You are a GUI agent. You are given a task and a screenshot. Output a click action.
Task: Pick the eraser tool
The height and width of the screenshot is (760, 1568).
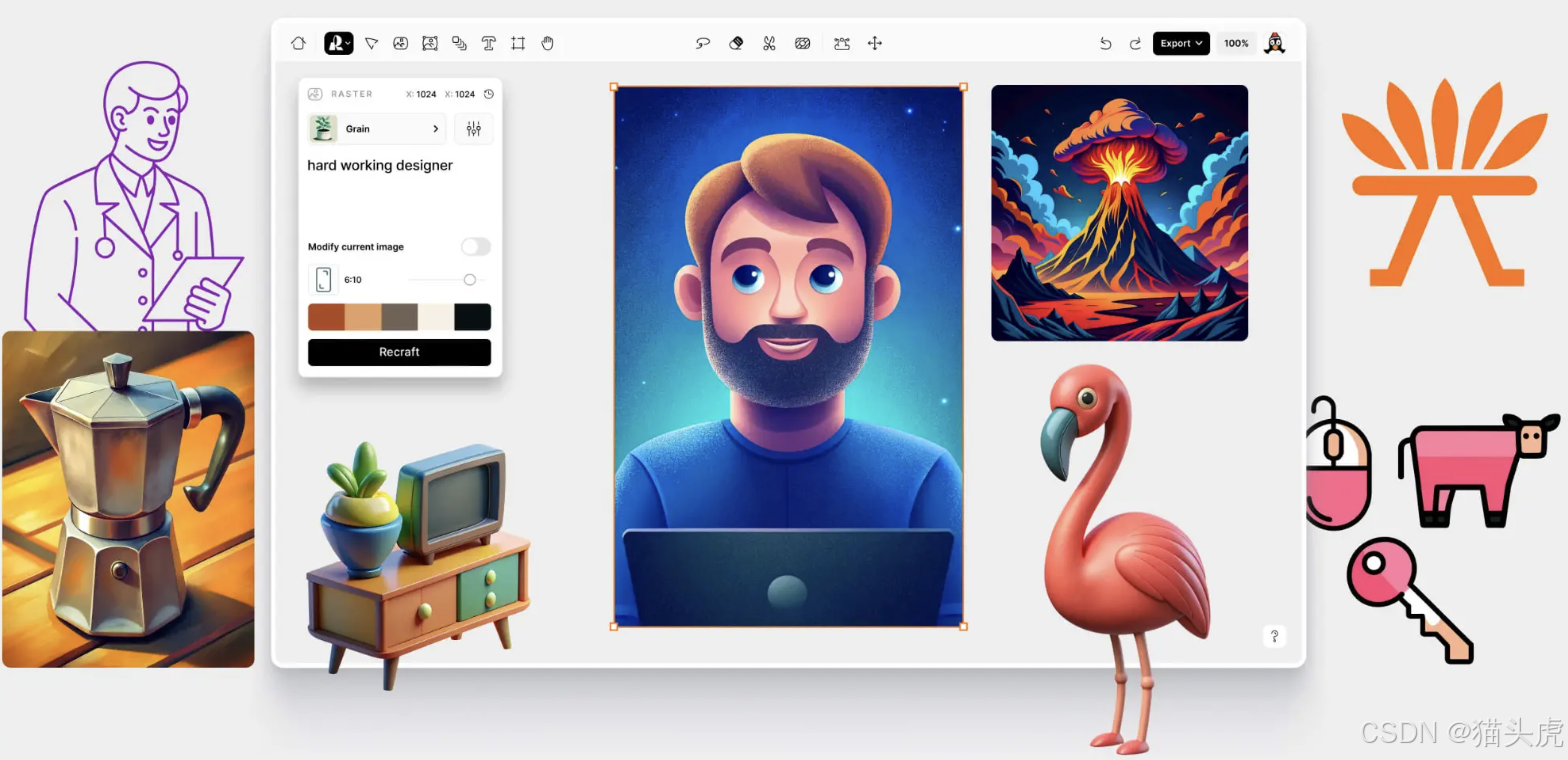coord(736,43)
